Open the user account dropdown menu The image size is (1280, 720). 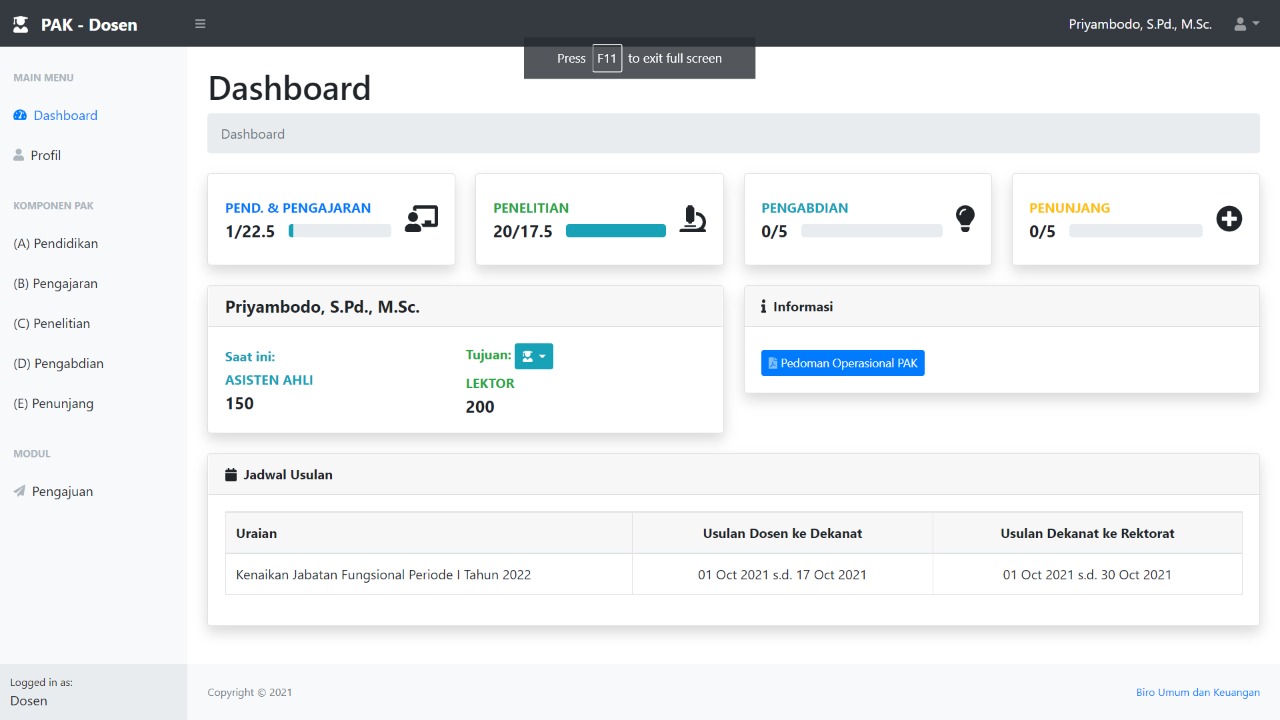pos(1246,24)
